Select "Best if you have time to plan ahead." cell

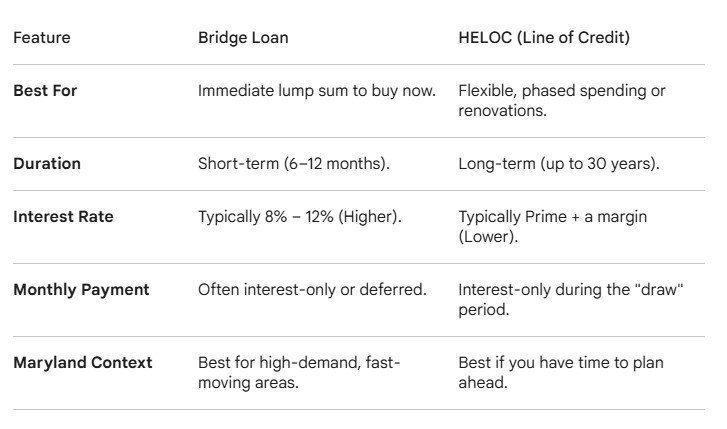[x=560, y=371]
